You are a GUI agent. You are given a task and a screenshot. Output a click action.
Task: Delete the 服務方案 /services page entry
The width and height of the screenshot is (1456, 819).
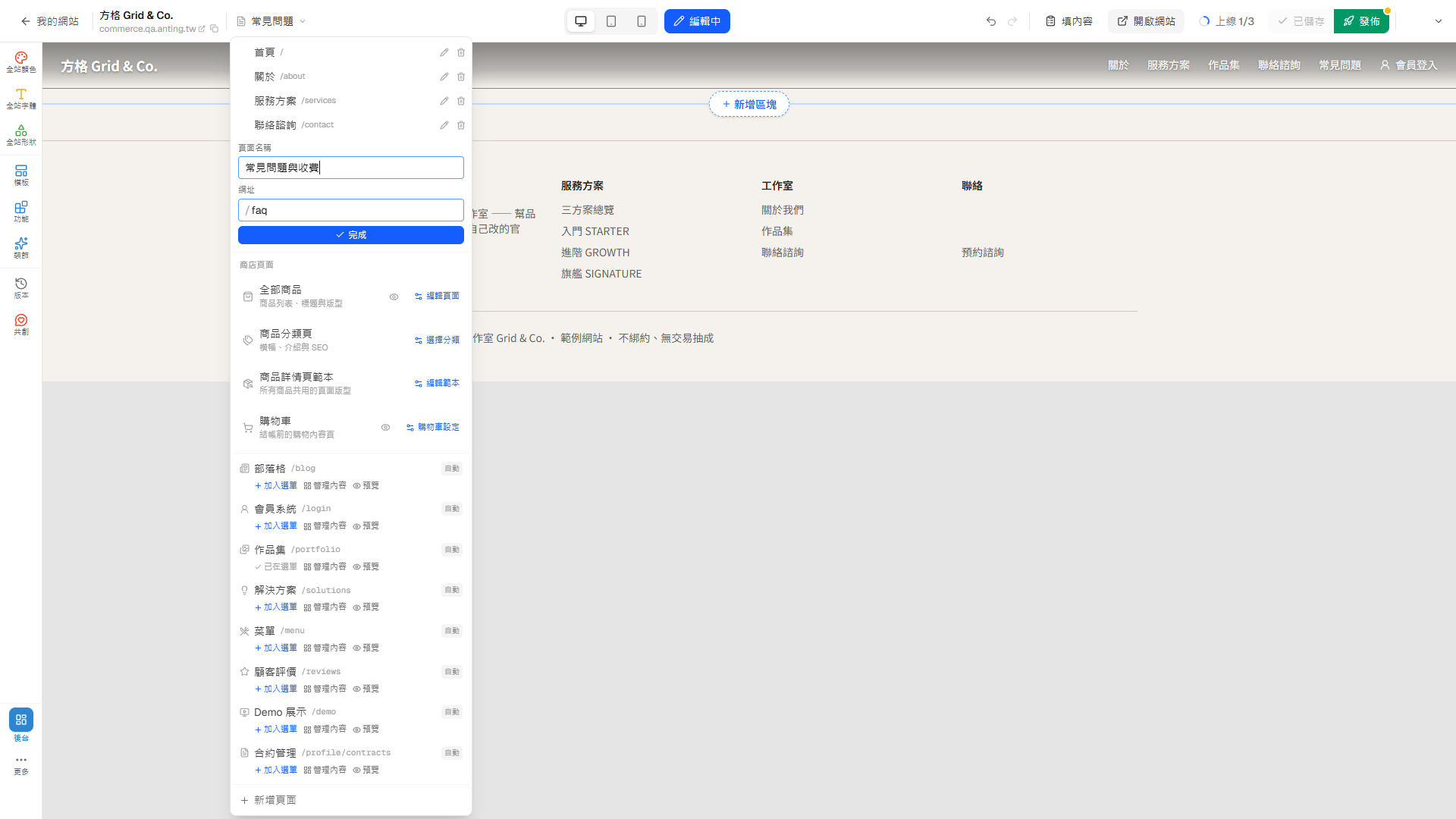(461, 101)
